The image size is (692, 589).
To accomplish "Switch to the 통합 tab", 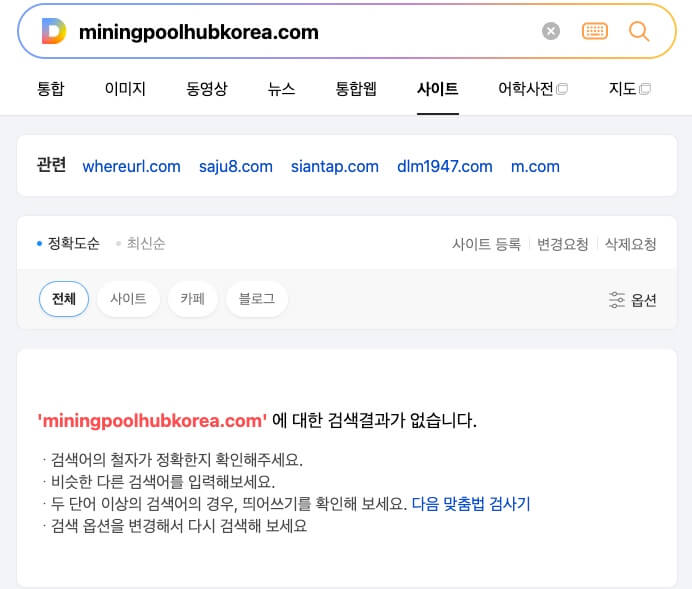I will 51,89.
